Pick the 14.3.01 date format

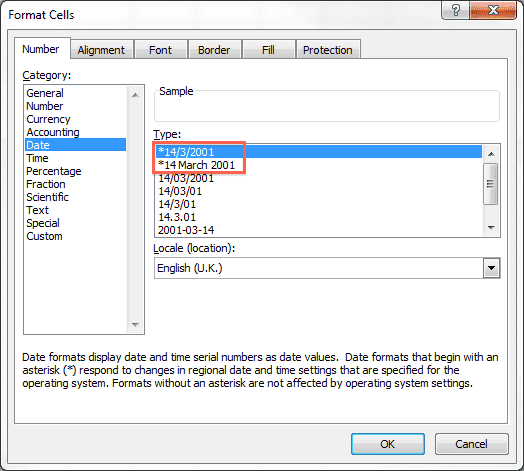click(319, 217)
